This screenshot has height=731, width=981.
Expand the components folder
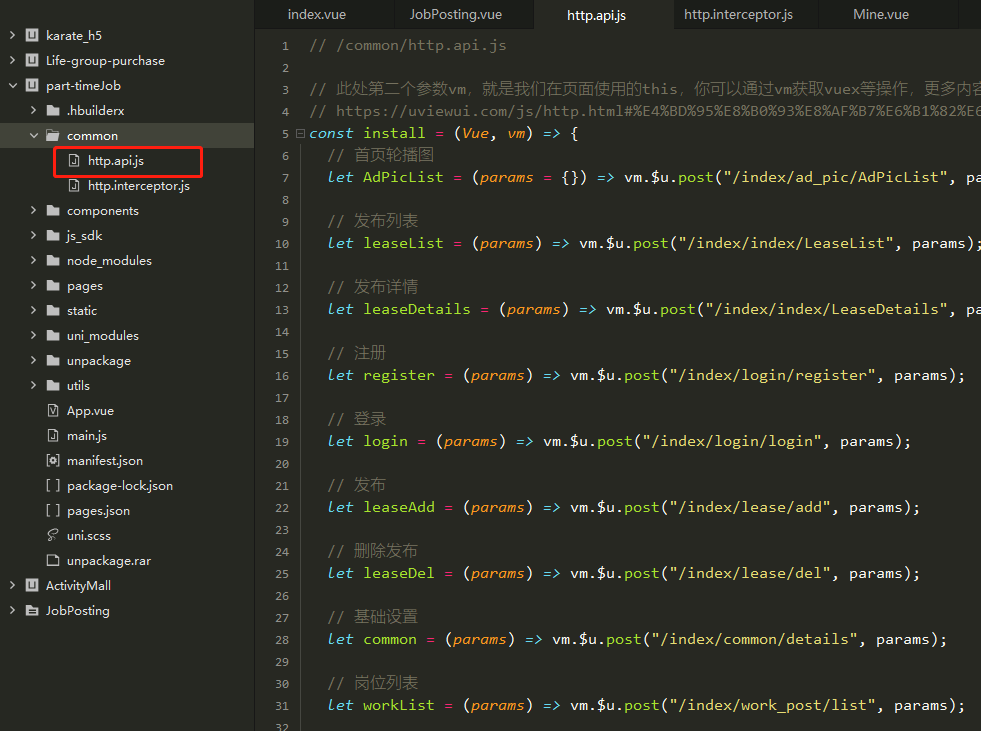(33, 211)
